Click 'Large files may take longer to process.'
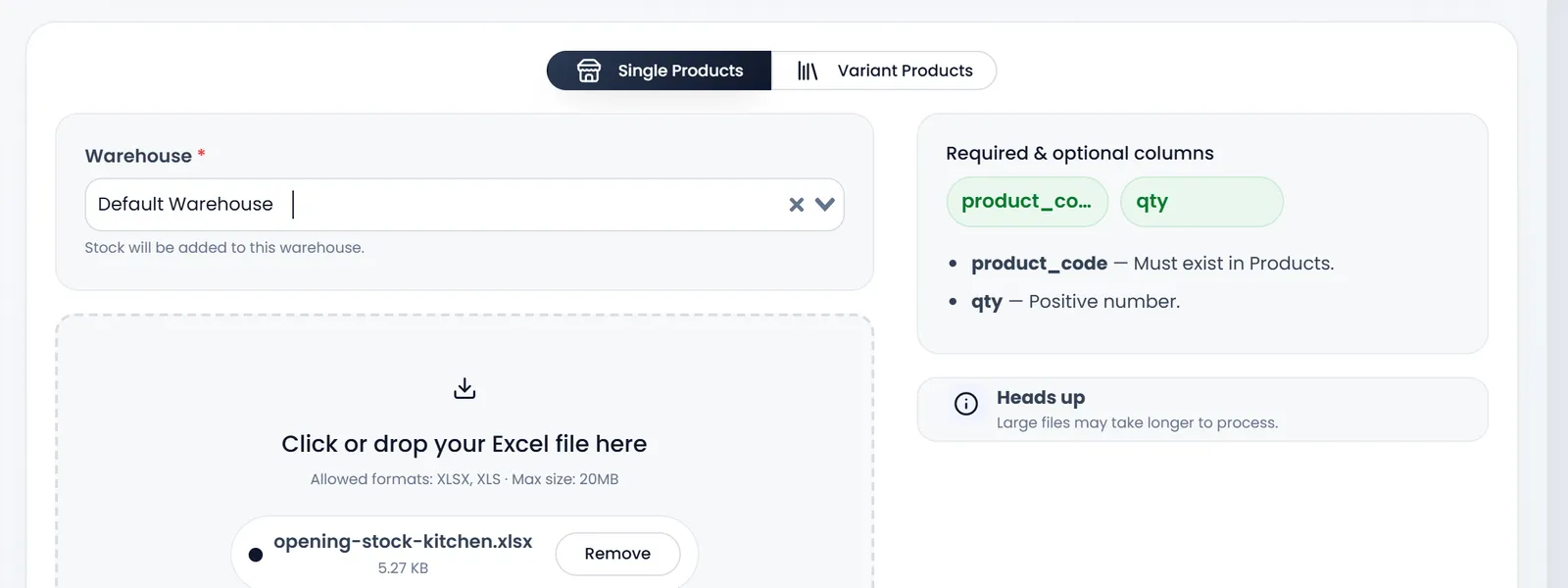This screenshot has height=588, width=1568. [1137, 423]
